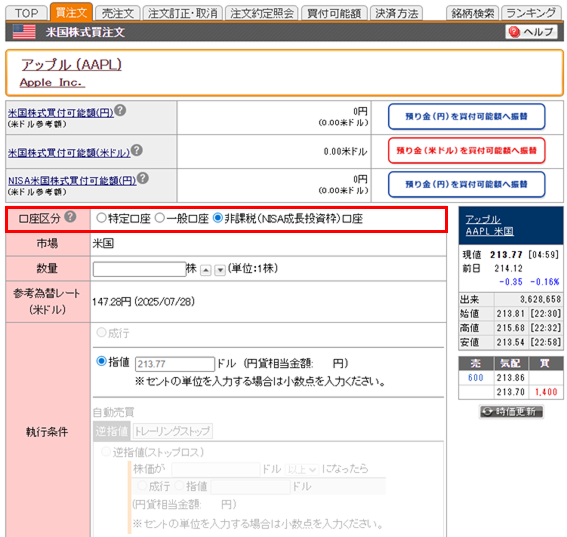The width and height of the screenshot is (567, 537).
Task: Choose the 成行 execution radio button under 執行条件
Action: pos(101,332)
